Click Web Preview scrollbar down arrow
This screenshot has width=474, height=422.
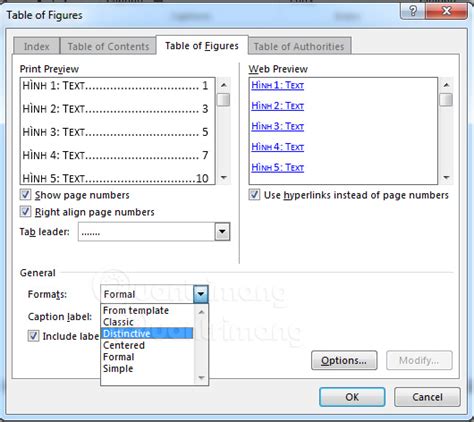(446, 177)
